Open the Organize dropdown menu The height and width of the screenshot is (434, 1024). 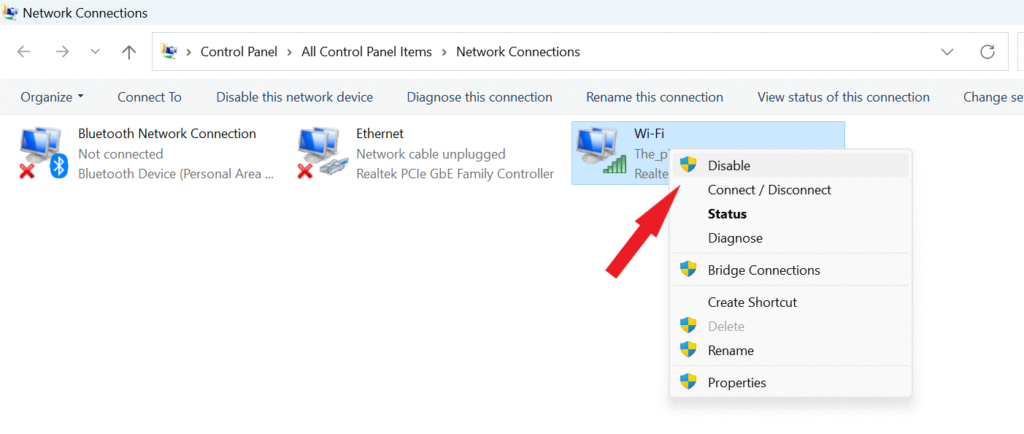tap(52, 97)
